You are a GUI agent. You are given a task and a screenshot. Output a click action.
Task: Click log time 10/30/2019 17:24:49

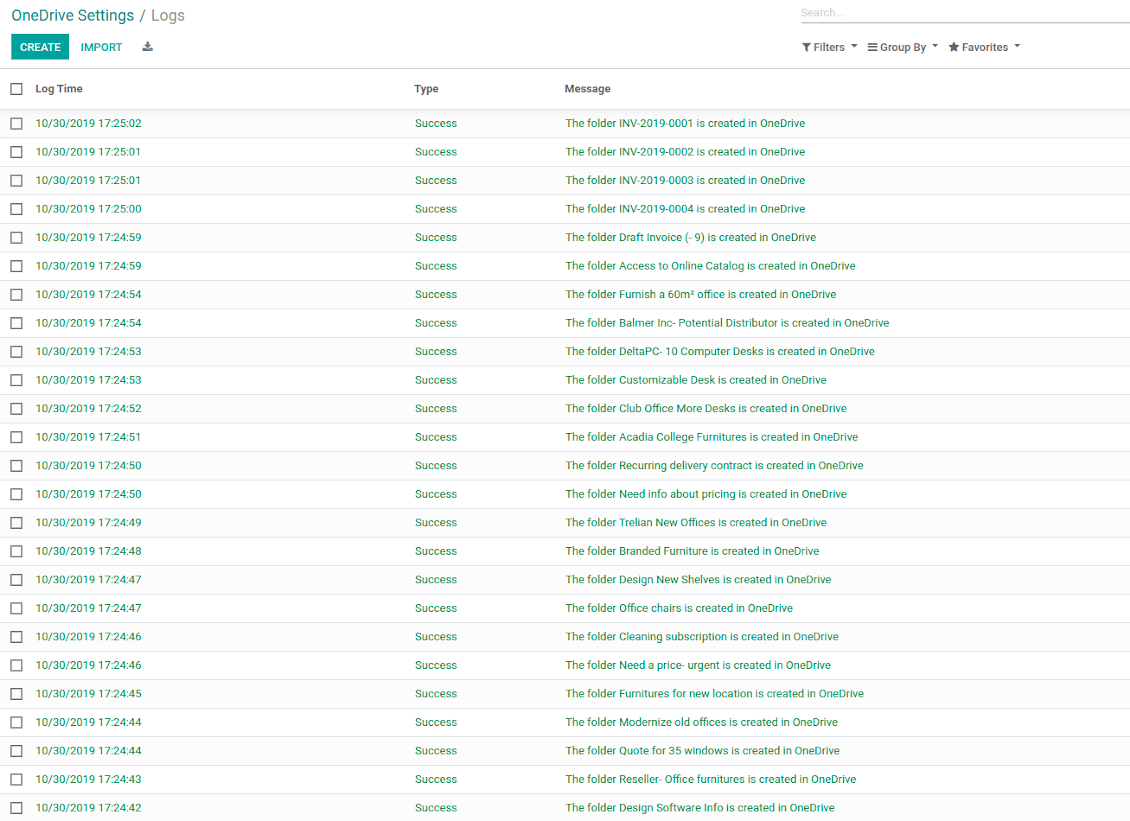coord(89,523)
